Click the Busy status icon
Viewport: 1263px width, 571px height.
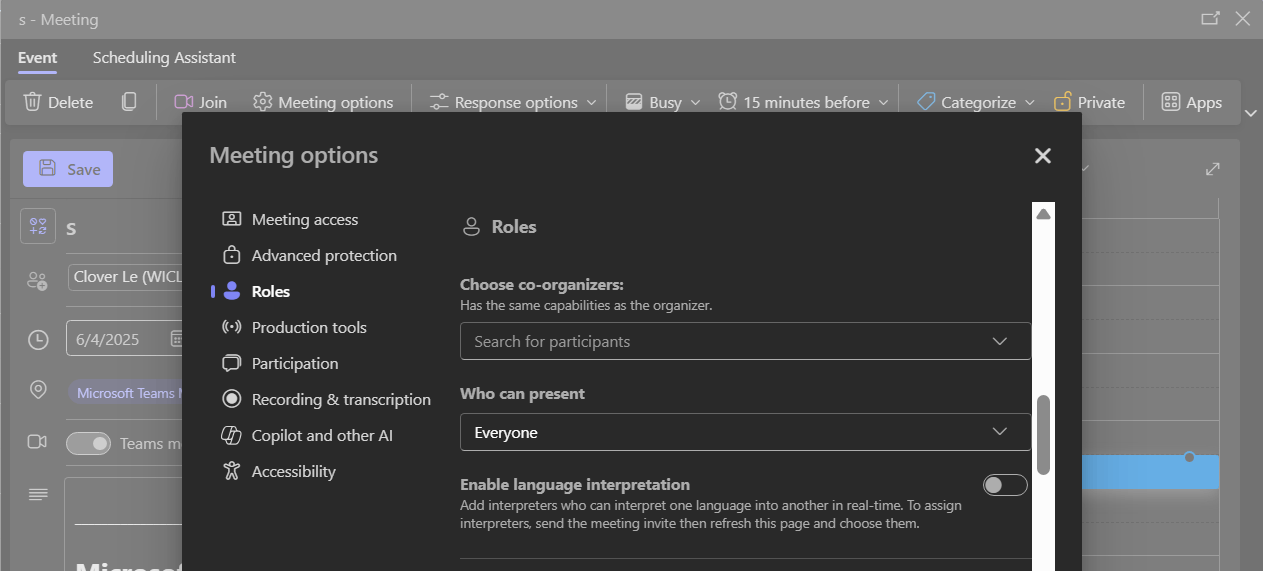click(633, 102)
